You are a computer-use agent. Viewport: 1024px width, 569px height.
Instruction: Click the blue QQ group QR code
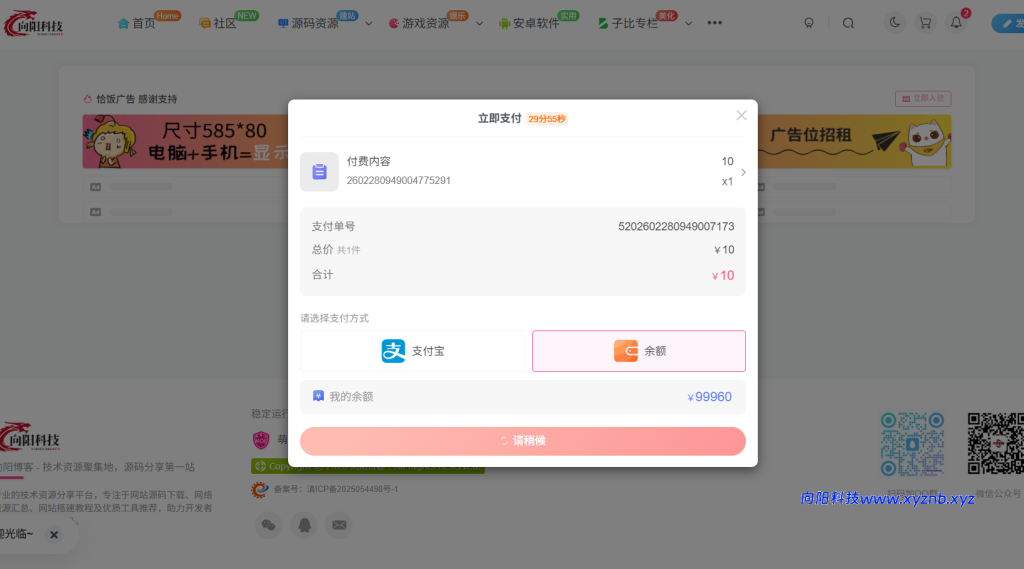[x=912, y=444]
